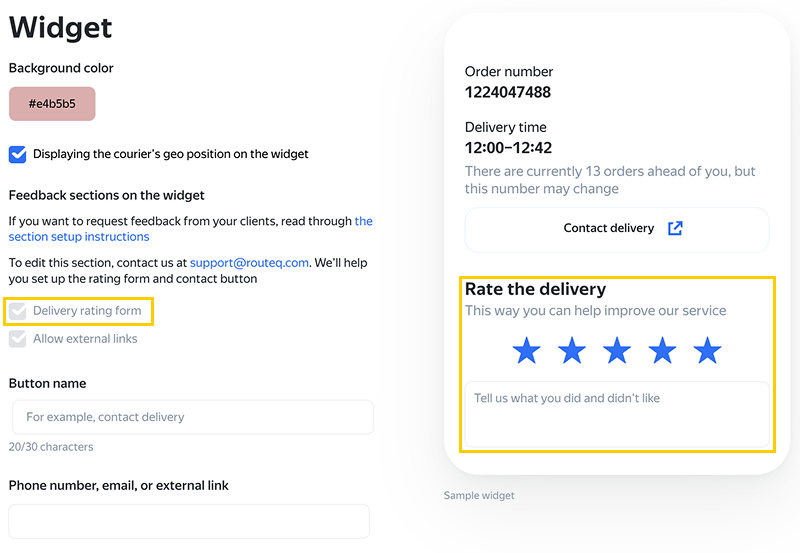Toggle the Delivery rating form checkbox
Screen dimensions: 800x553
pos(18,311)
